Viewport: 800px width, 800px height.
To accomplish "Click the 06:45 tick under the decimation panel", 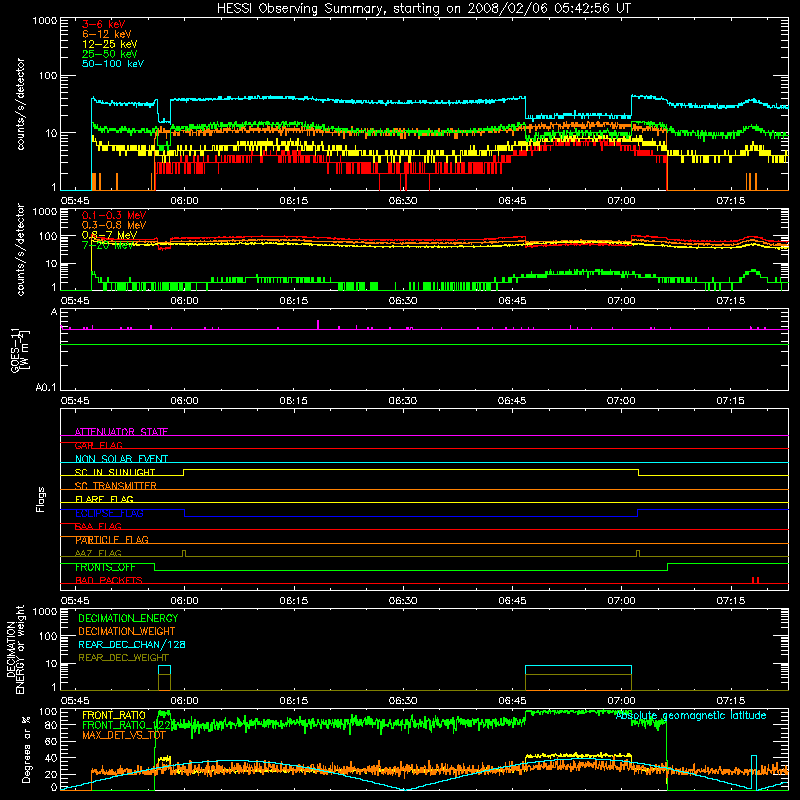I will pyautogui.click(x=512, y=701).
